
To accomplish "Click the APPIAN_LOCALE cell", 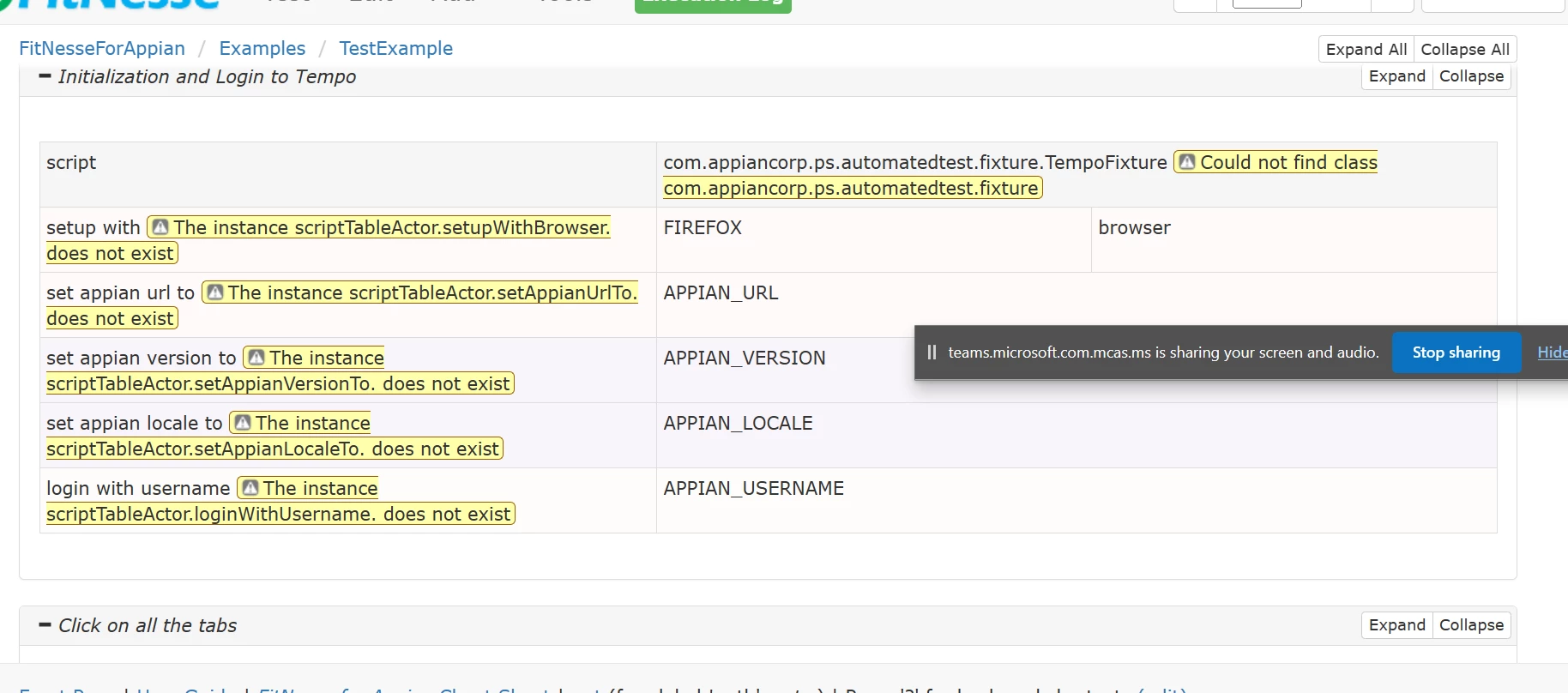I will [1076, 436].
